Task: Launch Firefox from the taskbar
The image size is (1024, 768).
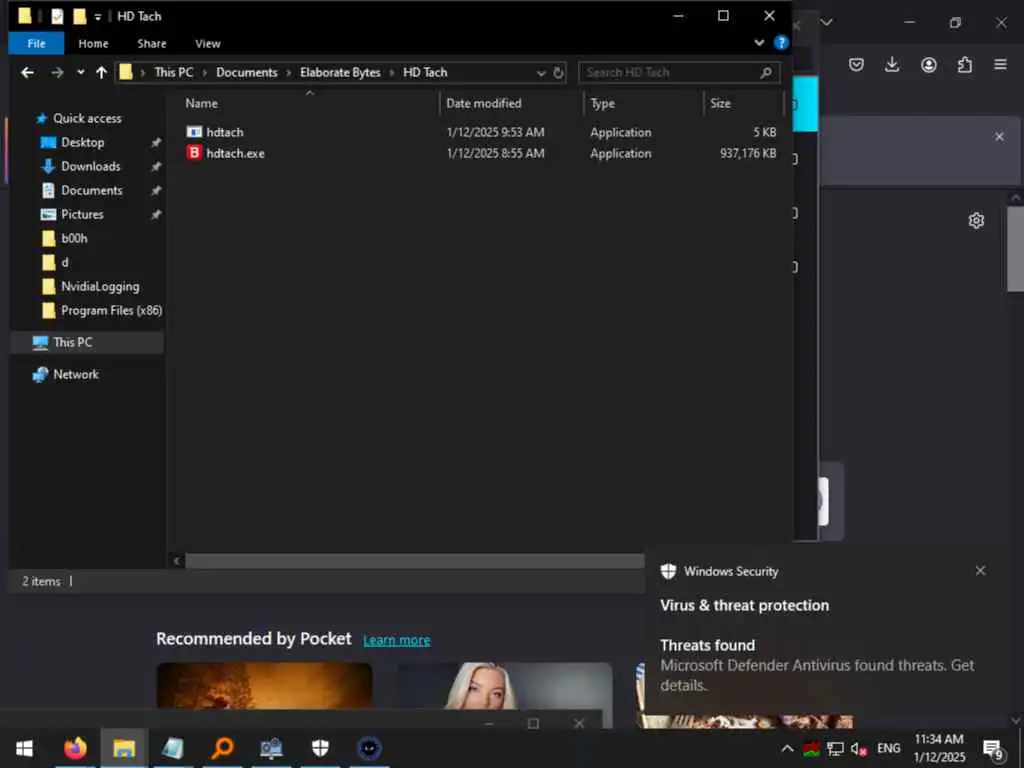Action: tap(75, 748)
